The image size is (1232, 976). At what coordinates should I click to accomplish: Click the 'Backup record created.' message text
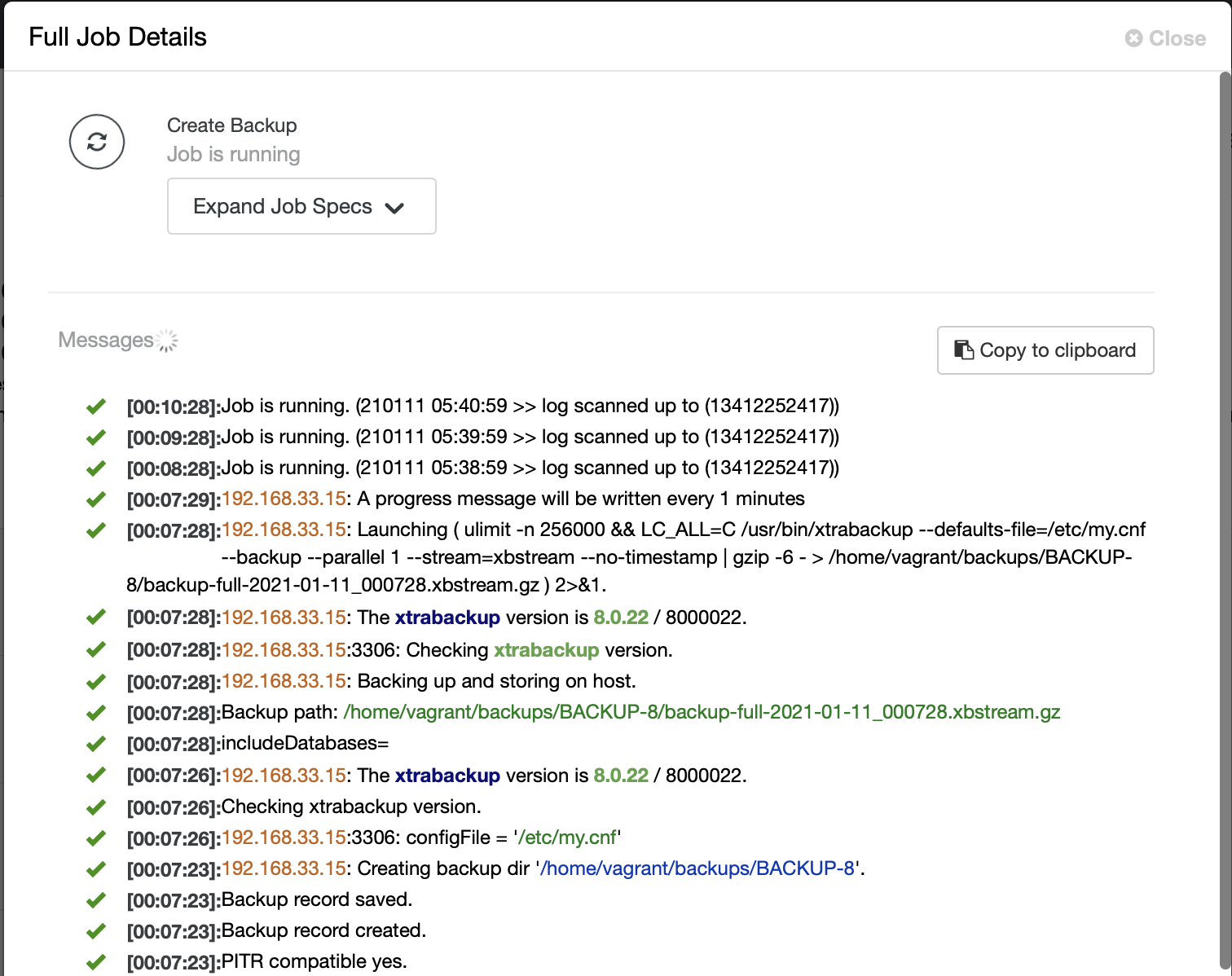point(324,930)
